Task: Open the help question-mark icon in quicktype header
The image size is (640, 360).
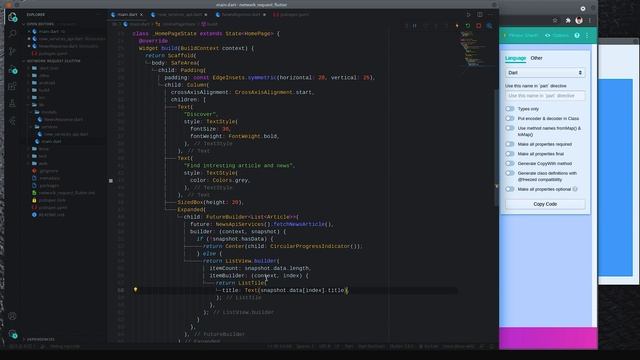Action: (x=577, y=36)
